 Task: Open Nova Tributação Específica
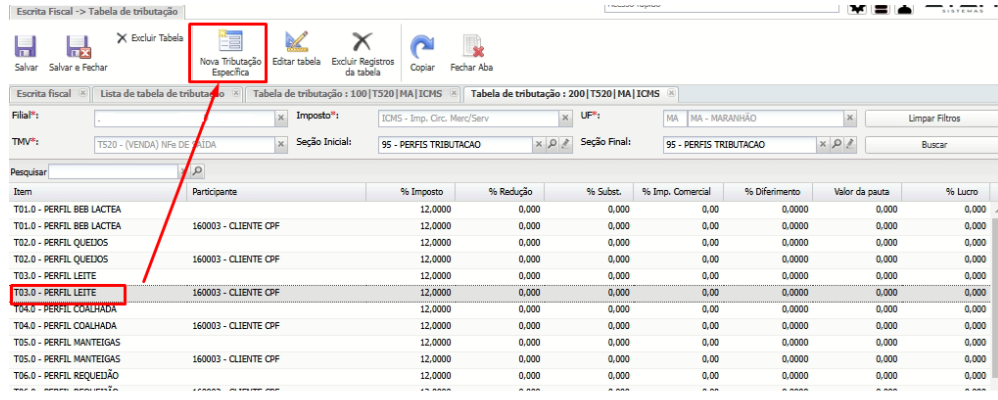click(x=230, y=54)
